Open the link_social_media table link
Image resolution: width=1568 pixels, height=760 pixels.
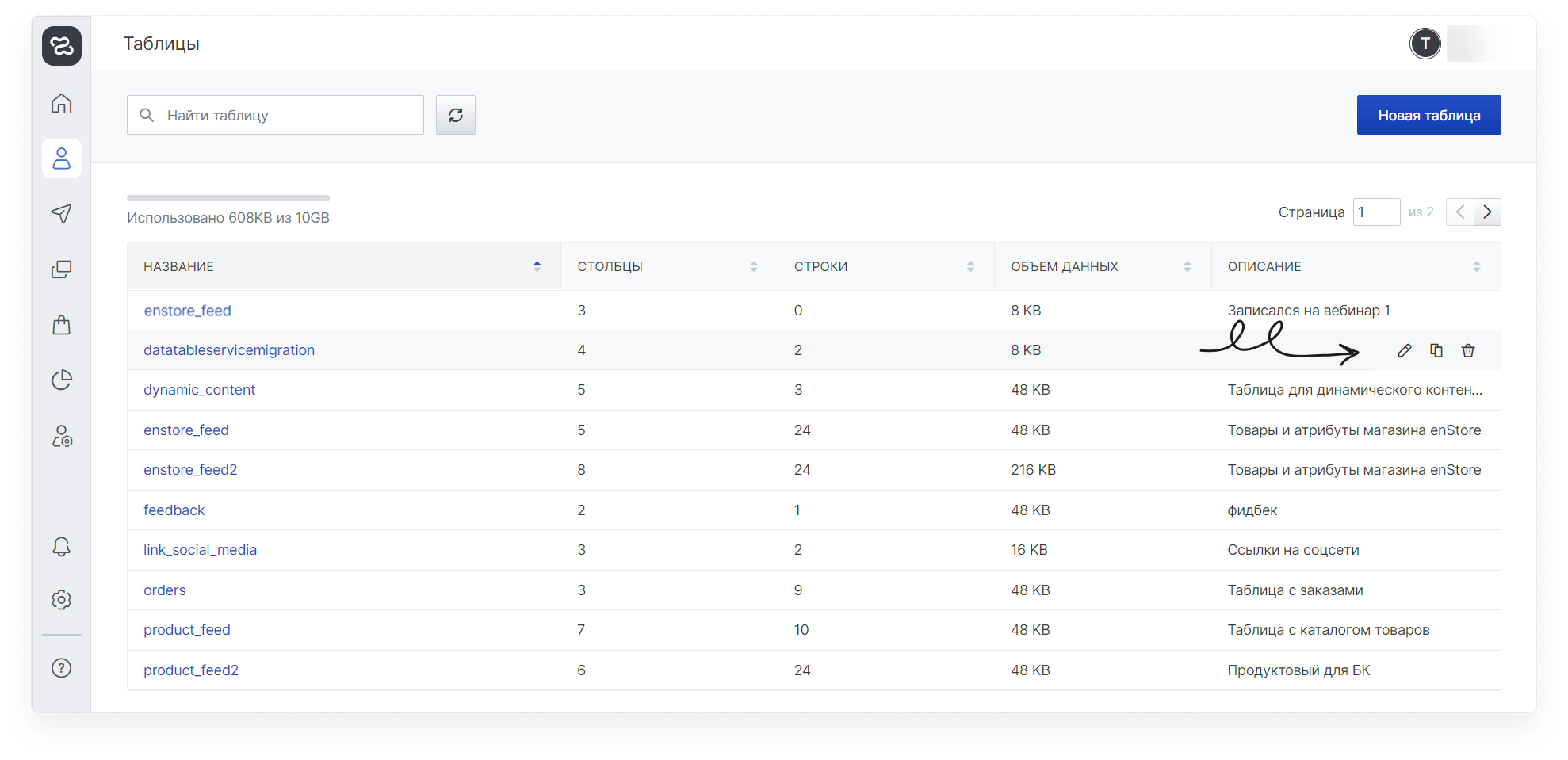200,550
